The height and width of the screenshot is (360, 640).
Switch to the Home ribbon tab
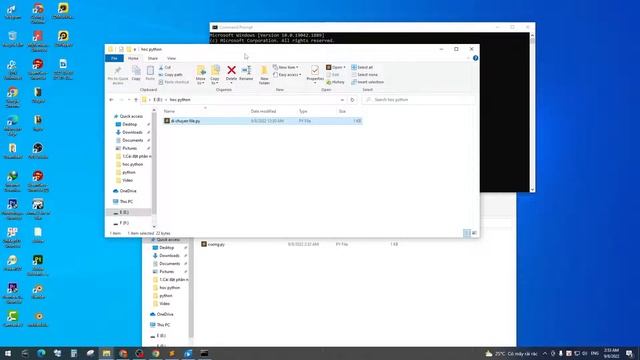tap(133, 58)
